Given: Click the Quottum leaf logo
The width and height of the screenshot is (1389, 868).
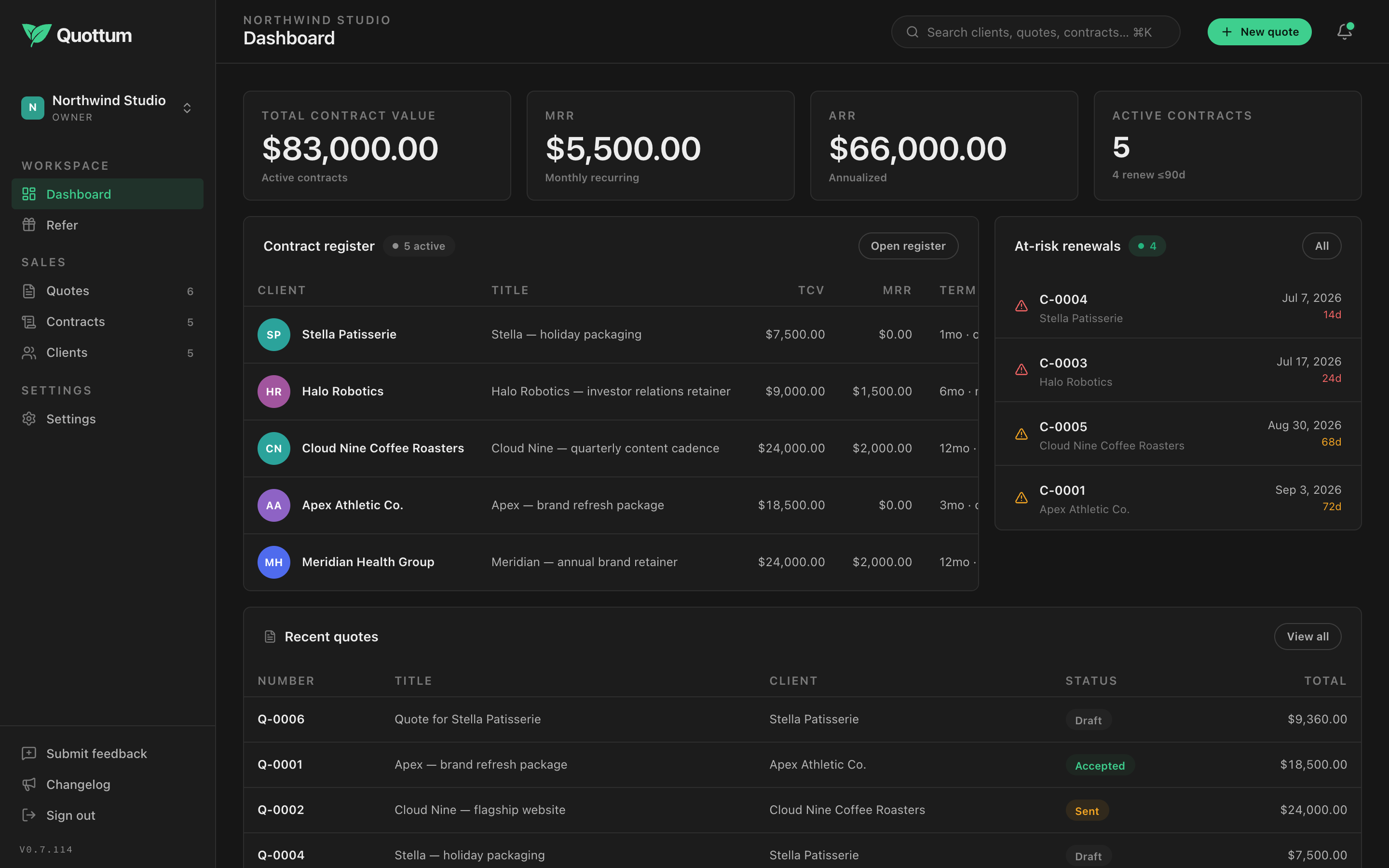Looking at the screenshot, I should [37, 35].
